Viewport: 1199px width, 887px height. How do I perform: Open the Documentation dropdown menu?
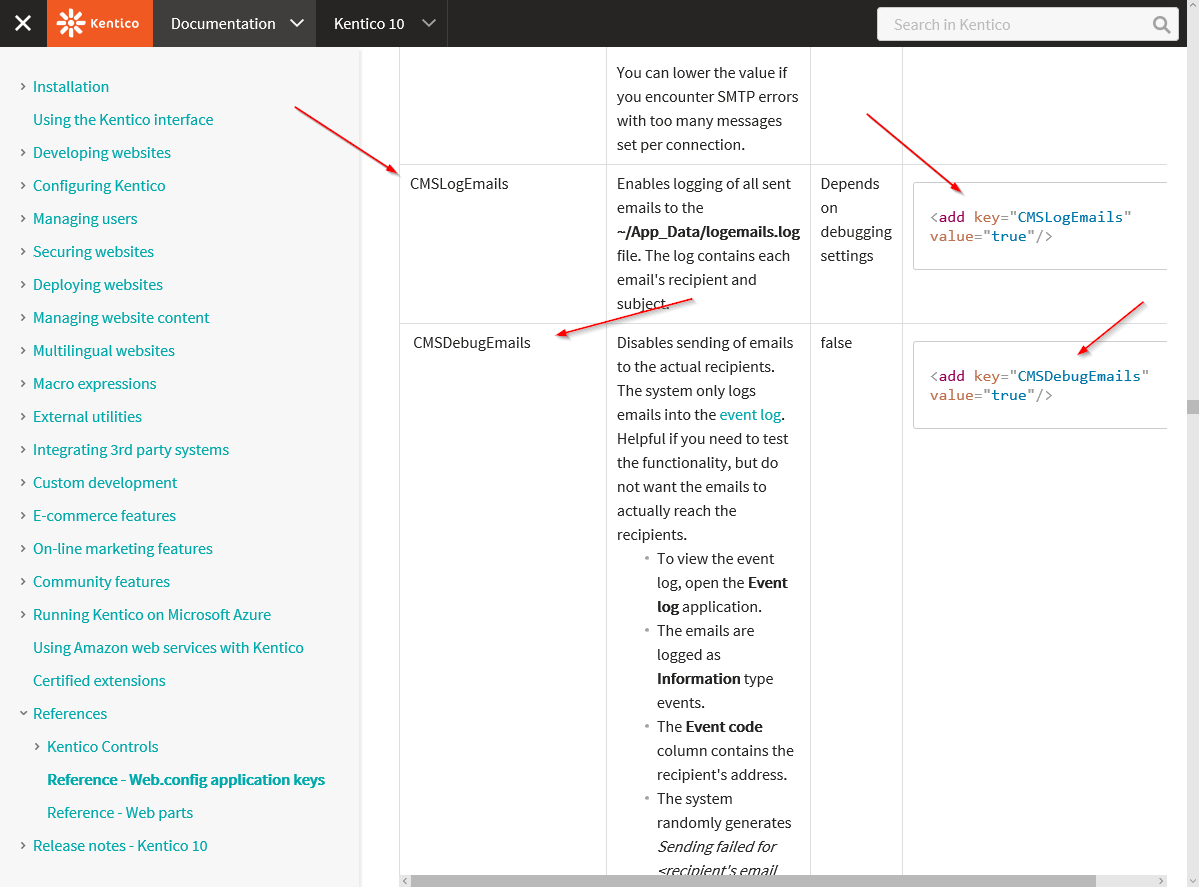pyautogui.click(x=234, y=22)
